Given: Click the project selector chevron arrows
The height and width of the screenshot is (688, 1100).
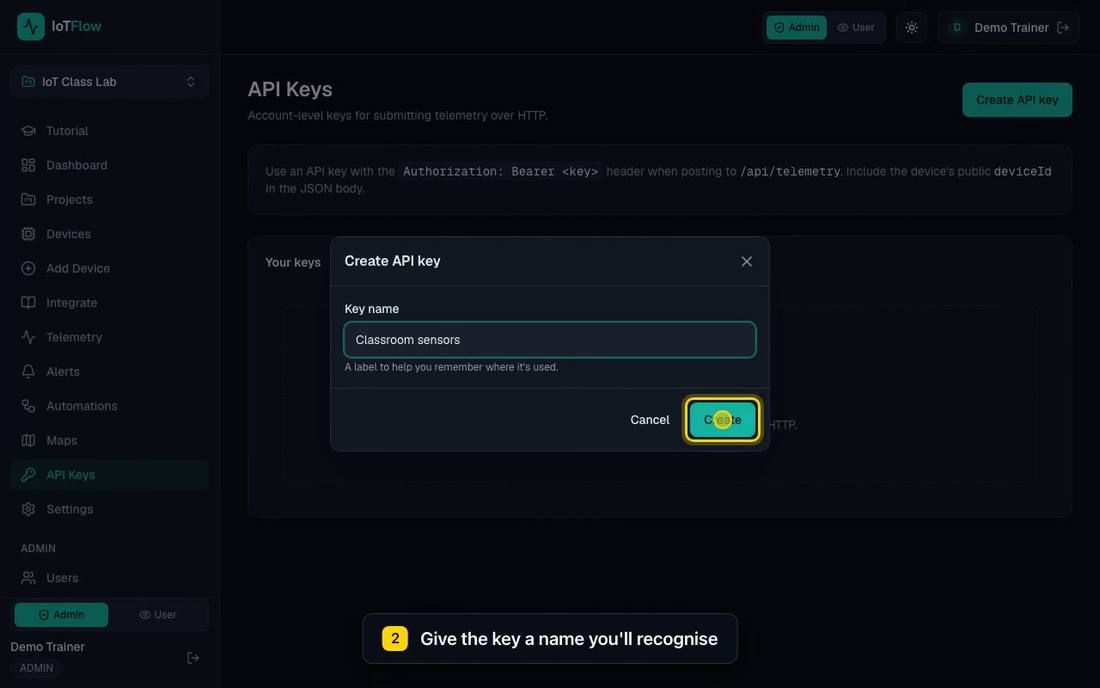Looking at the screenshot, I should [x=191, y=82].
